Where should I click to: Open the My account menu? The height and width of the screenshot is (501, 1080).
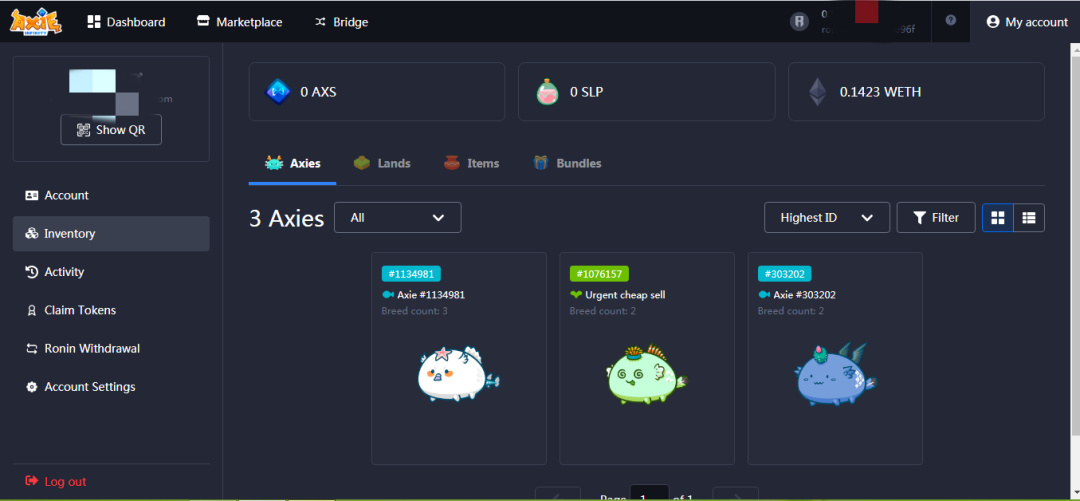[x=1027, y=22]
